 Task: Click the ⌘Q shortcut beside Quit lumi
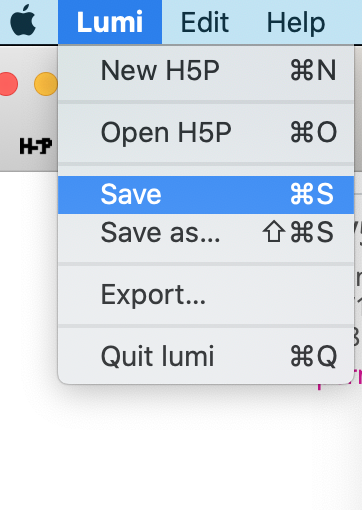(x=313, y=357)
